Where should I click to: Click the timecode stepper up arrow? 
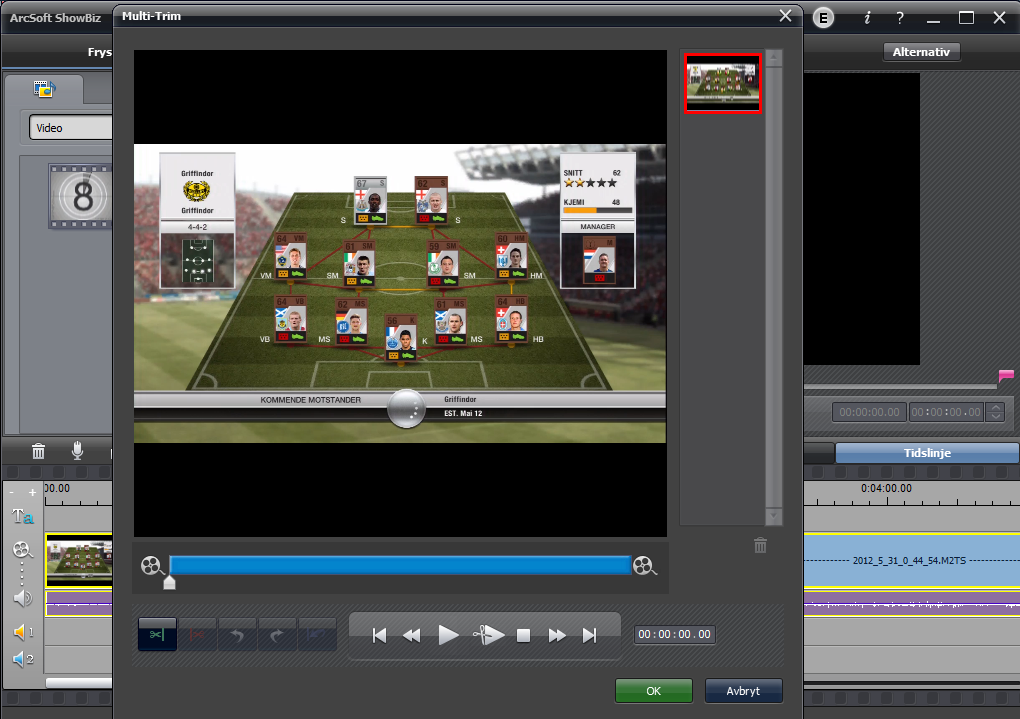[x=995, y=407]
